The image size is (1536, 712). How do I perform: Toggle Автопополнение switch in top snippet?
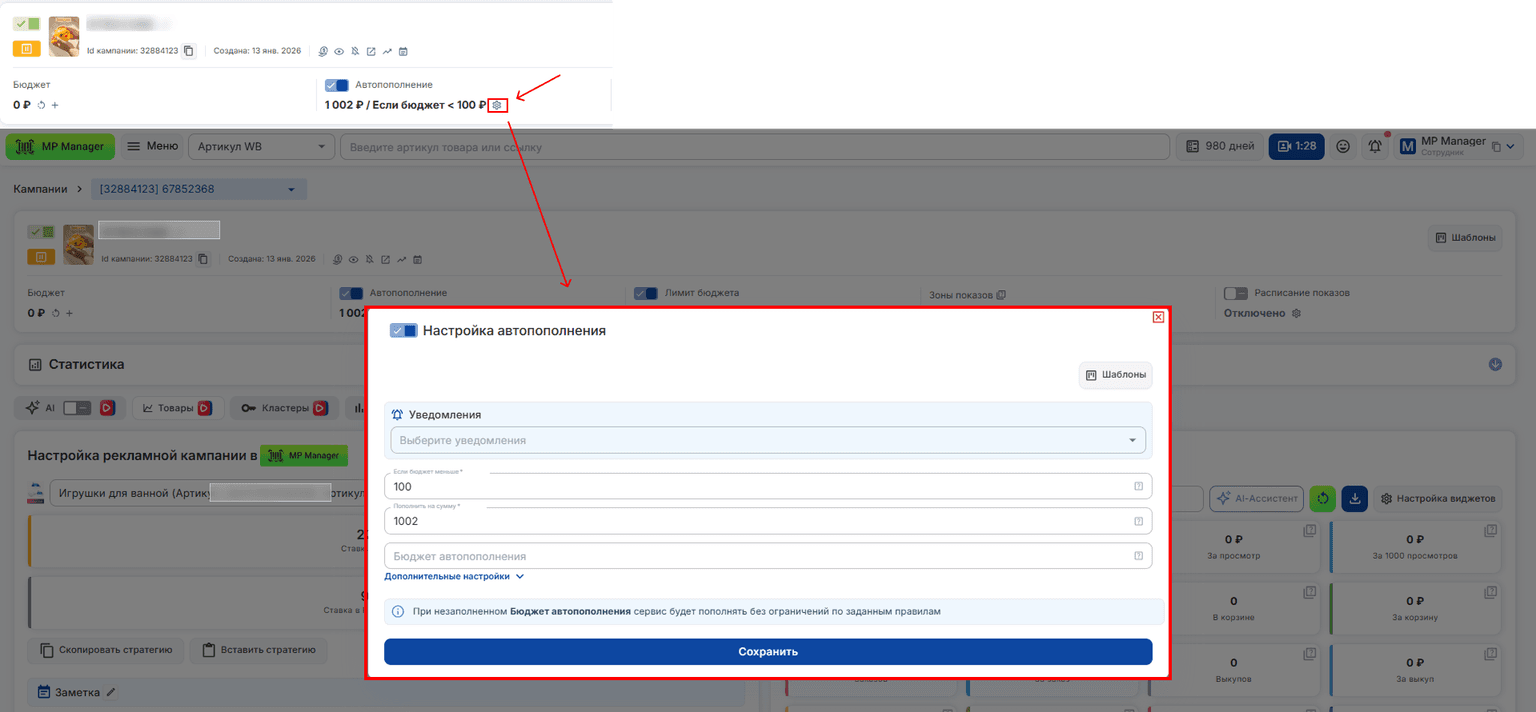click(337, 86)
